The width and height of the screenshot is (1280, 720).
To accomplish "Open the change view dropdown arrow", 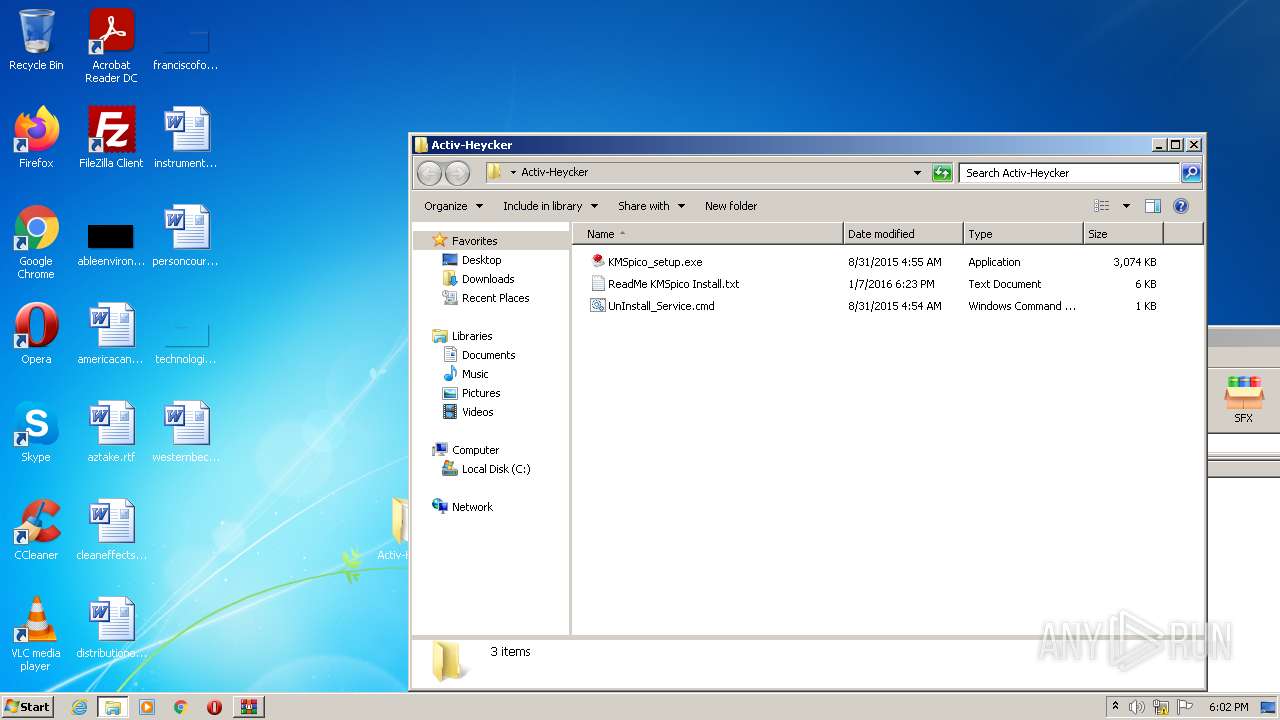I will coord(1126,206).
